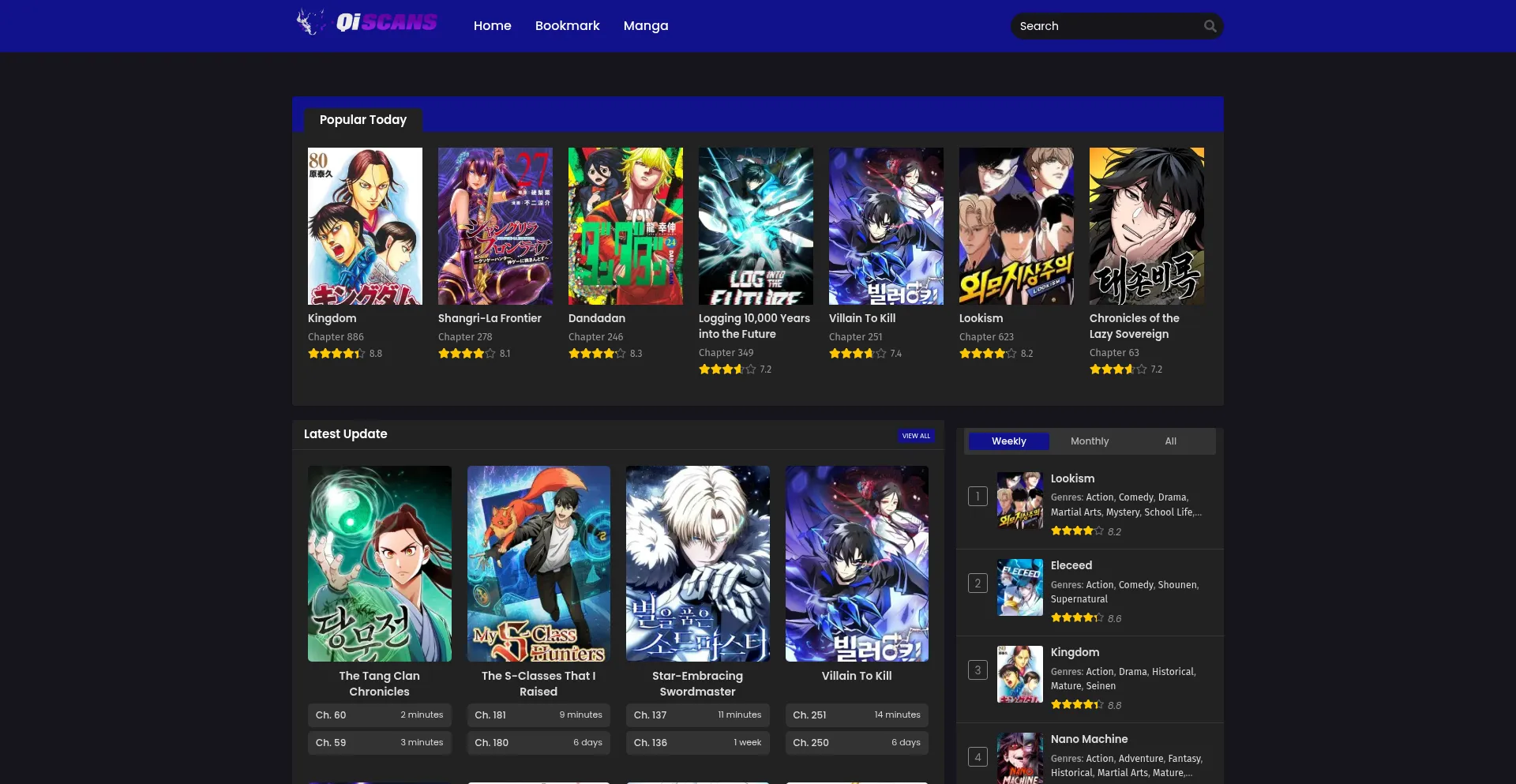Open the Dandadan cover thumbnail
The image size is (1516, 784).
625,226
